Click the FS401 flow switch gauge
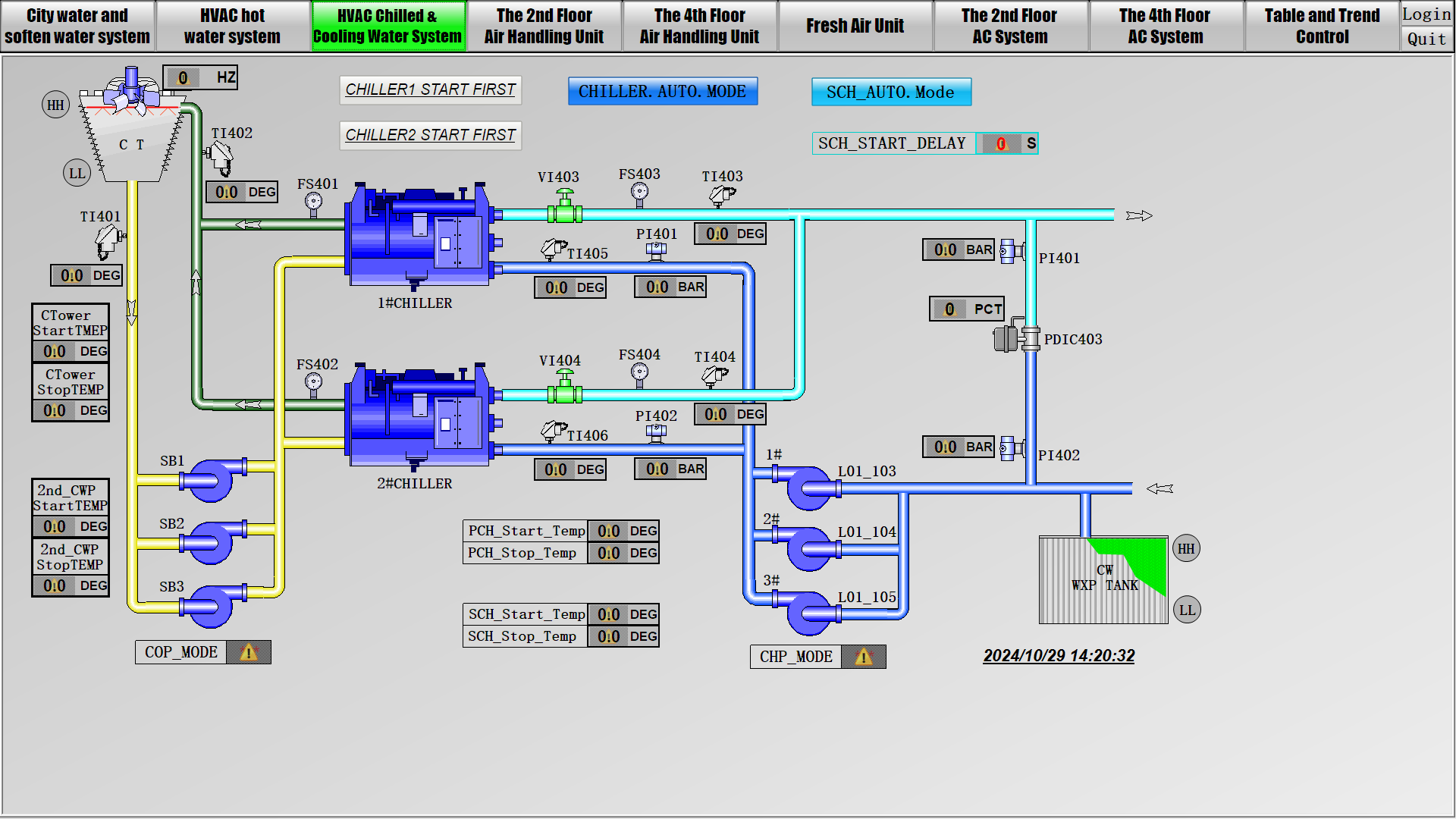 (313, 202)
